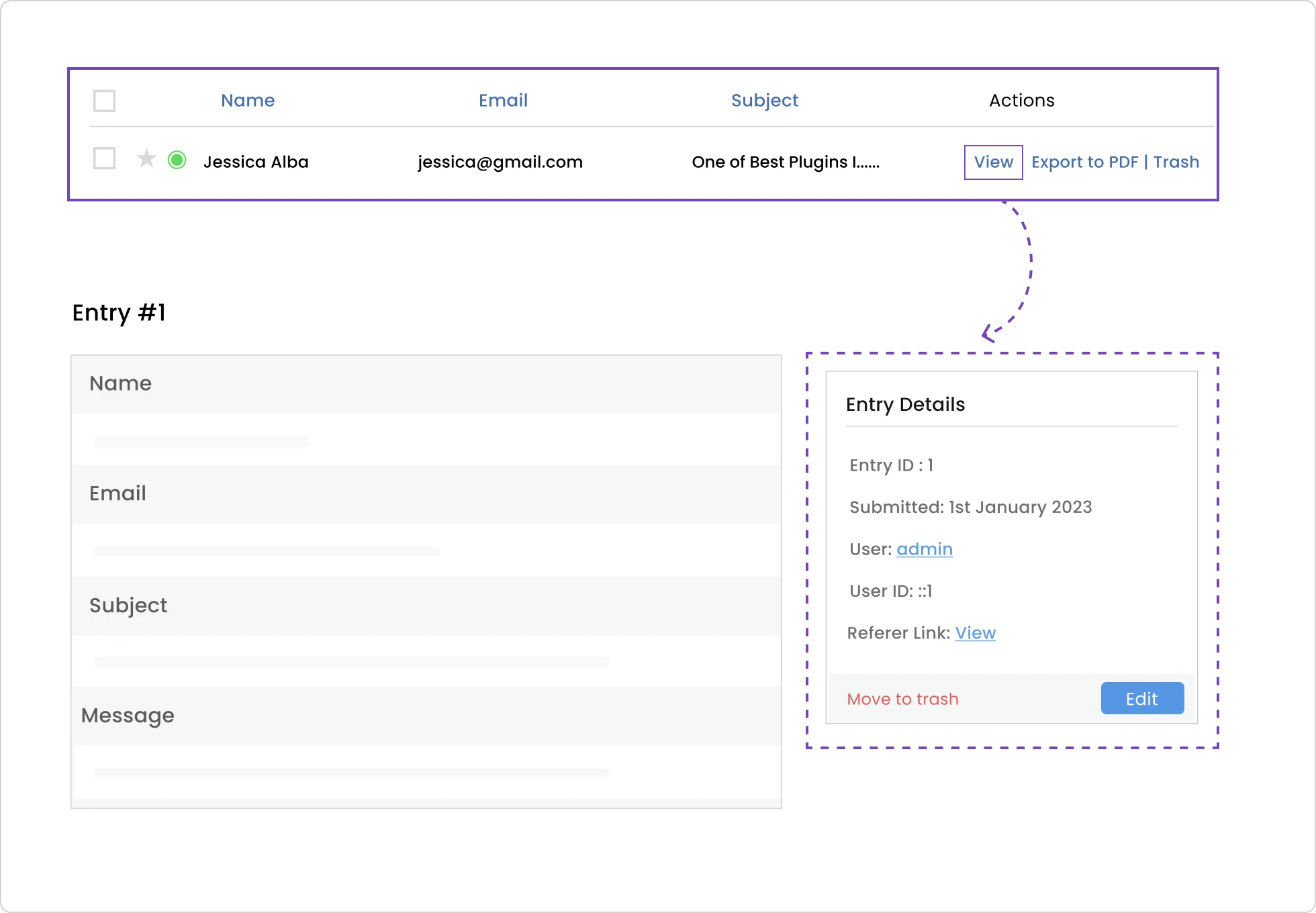Click the Entry #1 heading
Viewport: 1316px width, 913px height.
click(x=119, y=313)
